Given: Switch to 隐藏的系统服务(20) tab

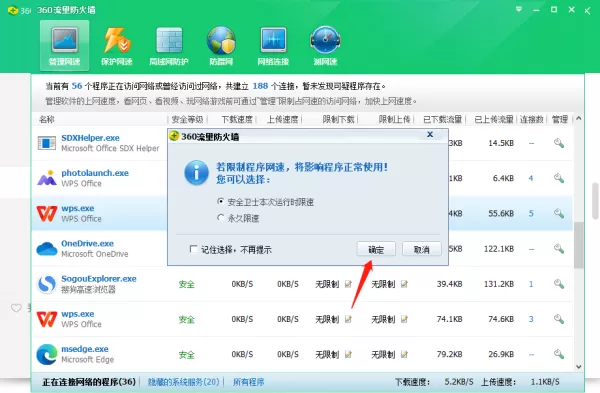Looking at the screenshot, I should tap(183, 382).
